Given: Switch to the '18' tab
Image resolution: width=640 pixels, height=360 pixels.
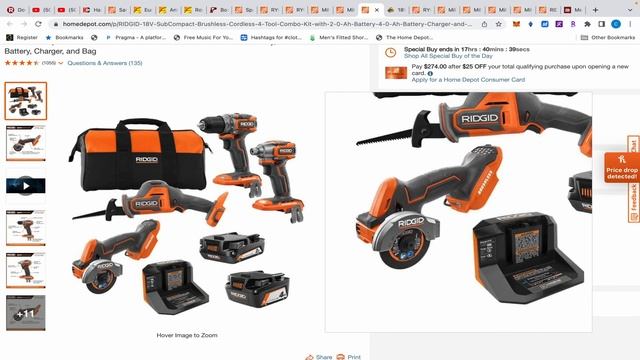Looking at the screenshot, I should (x=396, y=9).
